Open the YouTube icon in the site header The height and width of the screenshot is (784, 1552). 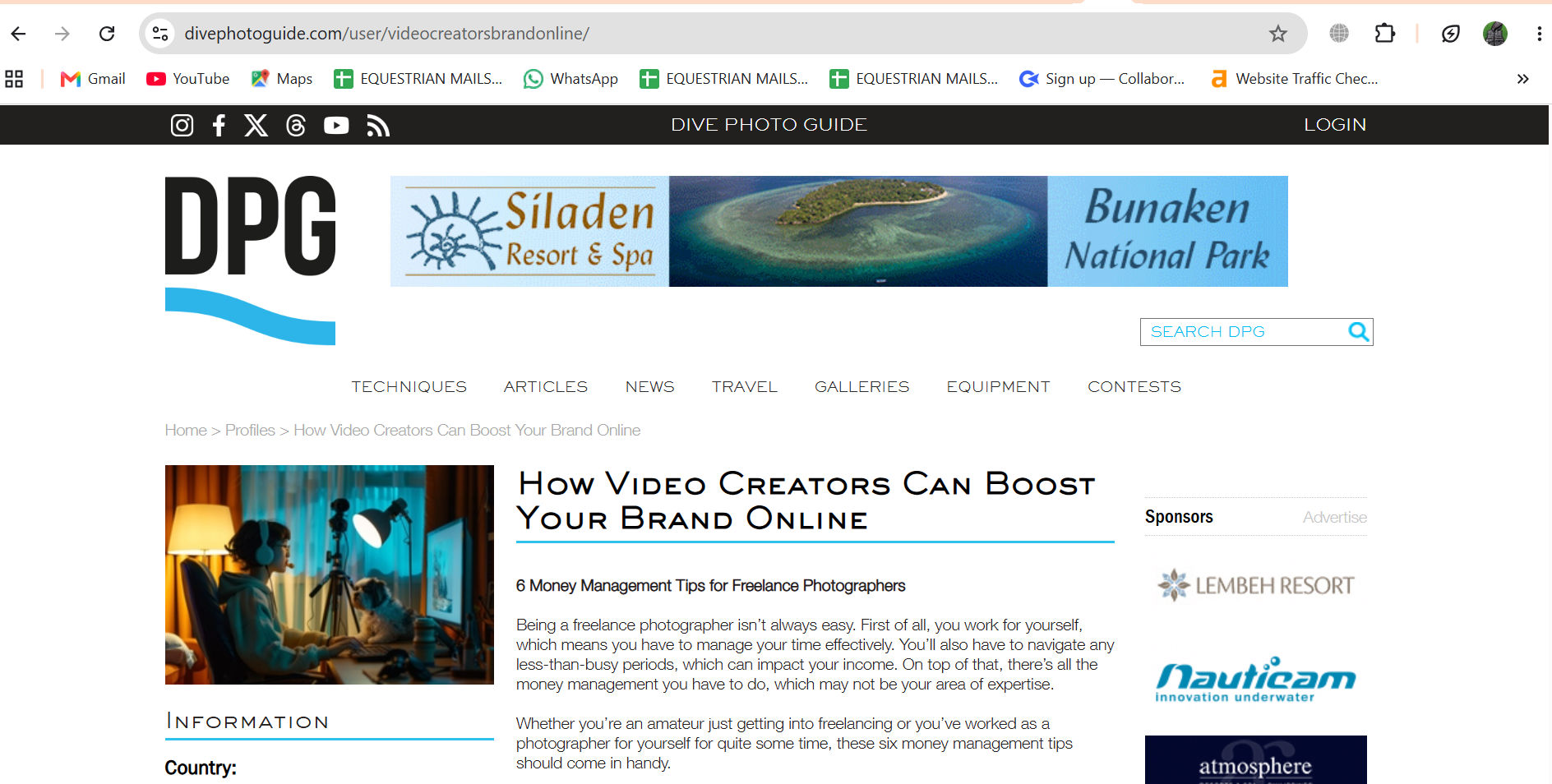tap(336, 125)
